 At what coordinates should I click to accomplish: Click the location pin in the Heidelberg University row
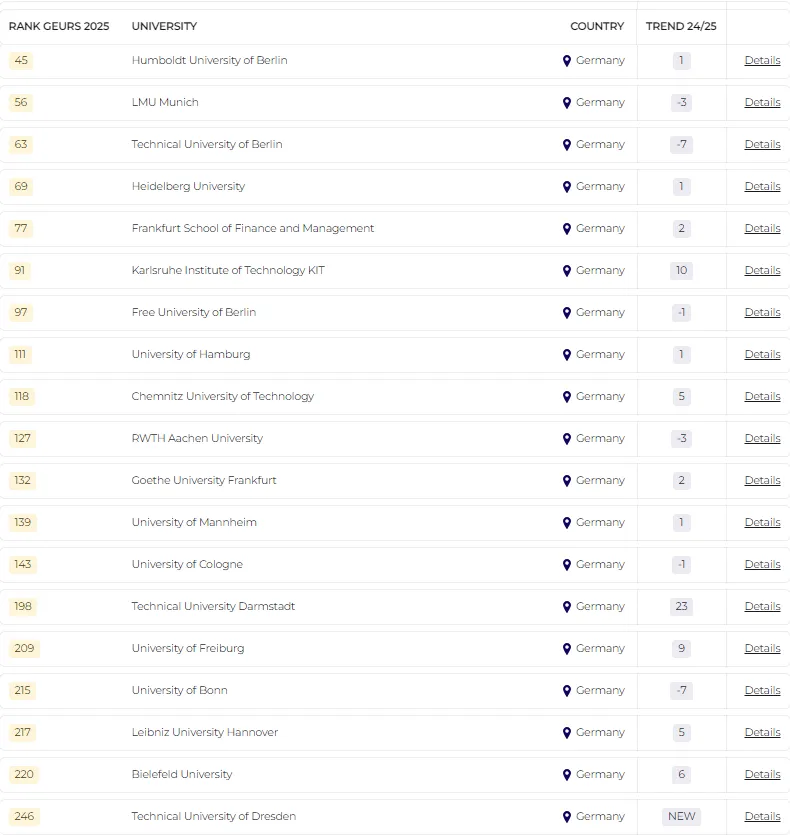pos(567,187)
